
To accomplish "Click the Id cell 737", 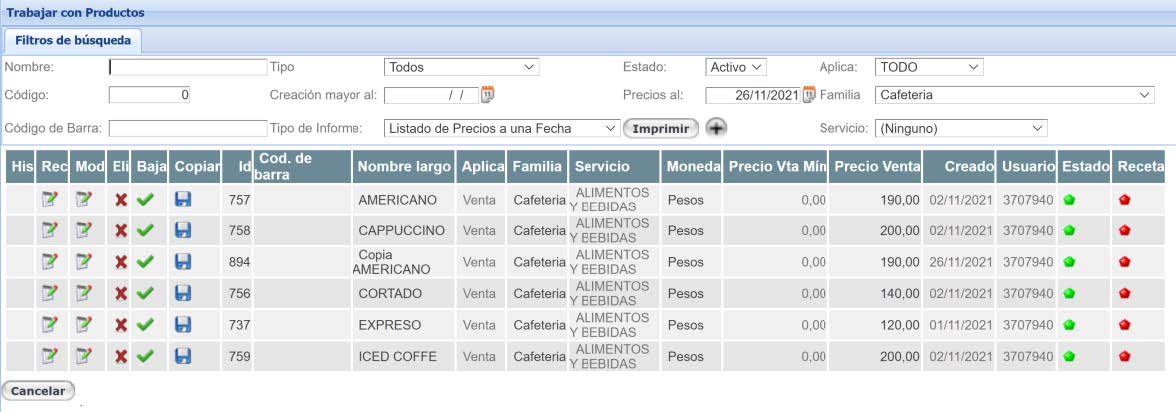I will (x=239, y=325).
